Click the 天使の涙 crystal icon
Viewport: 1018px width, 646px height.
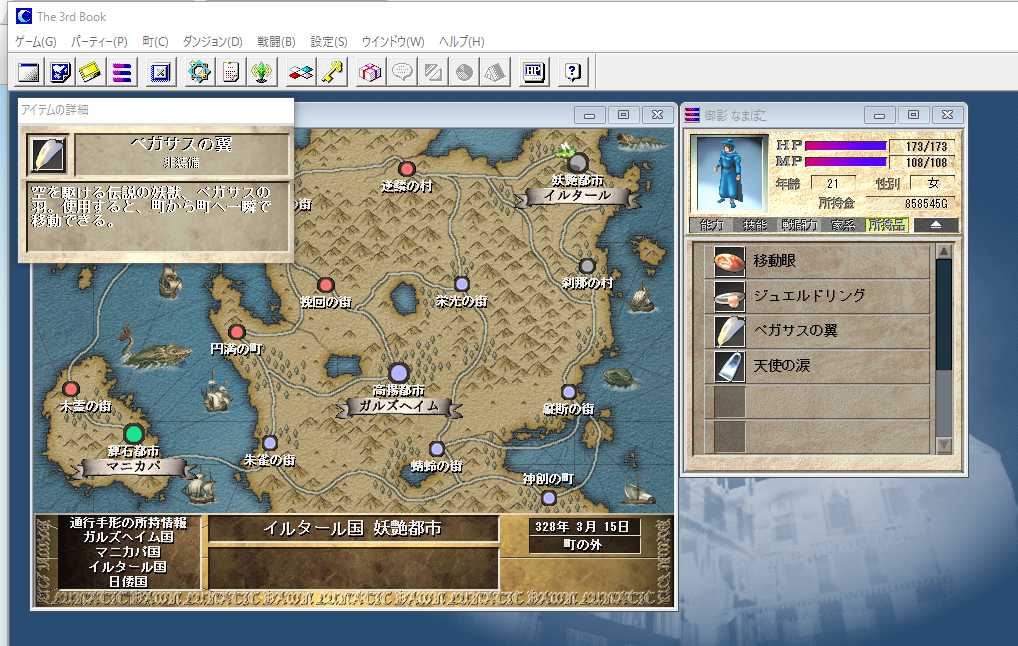coord(729,367)
